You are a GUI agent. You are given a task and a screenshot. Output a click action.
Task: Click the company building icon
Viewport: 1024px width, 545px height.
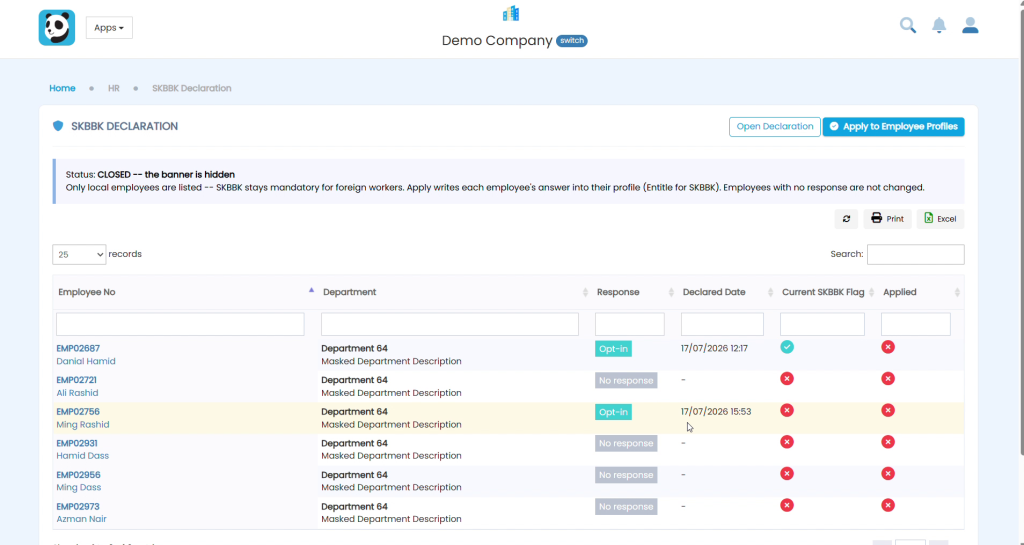(x=511, y=14)
